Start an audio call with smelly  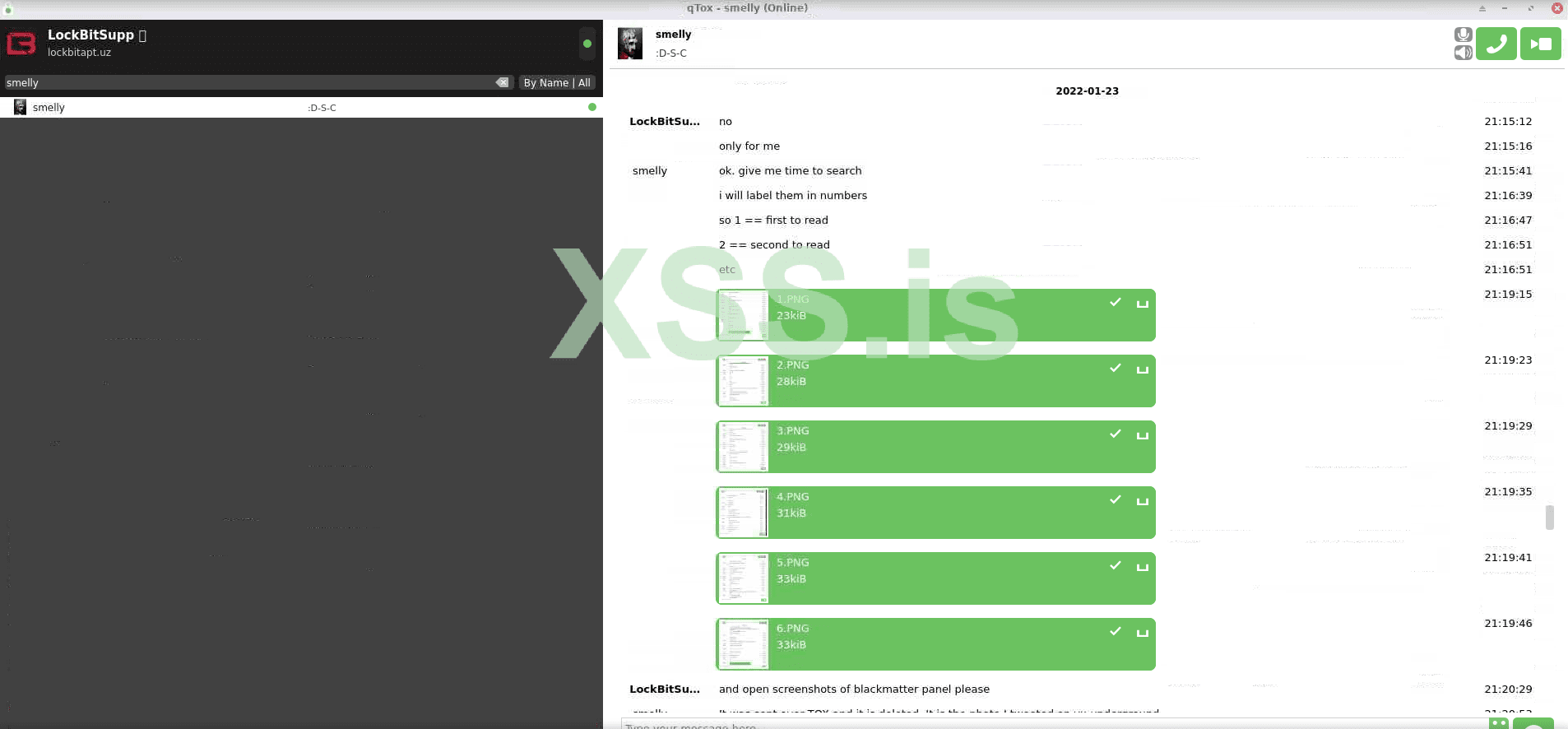click(1496, 44)
